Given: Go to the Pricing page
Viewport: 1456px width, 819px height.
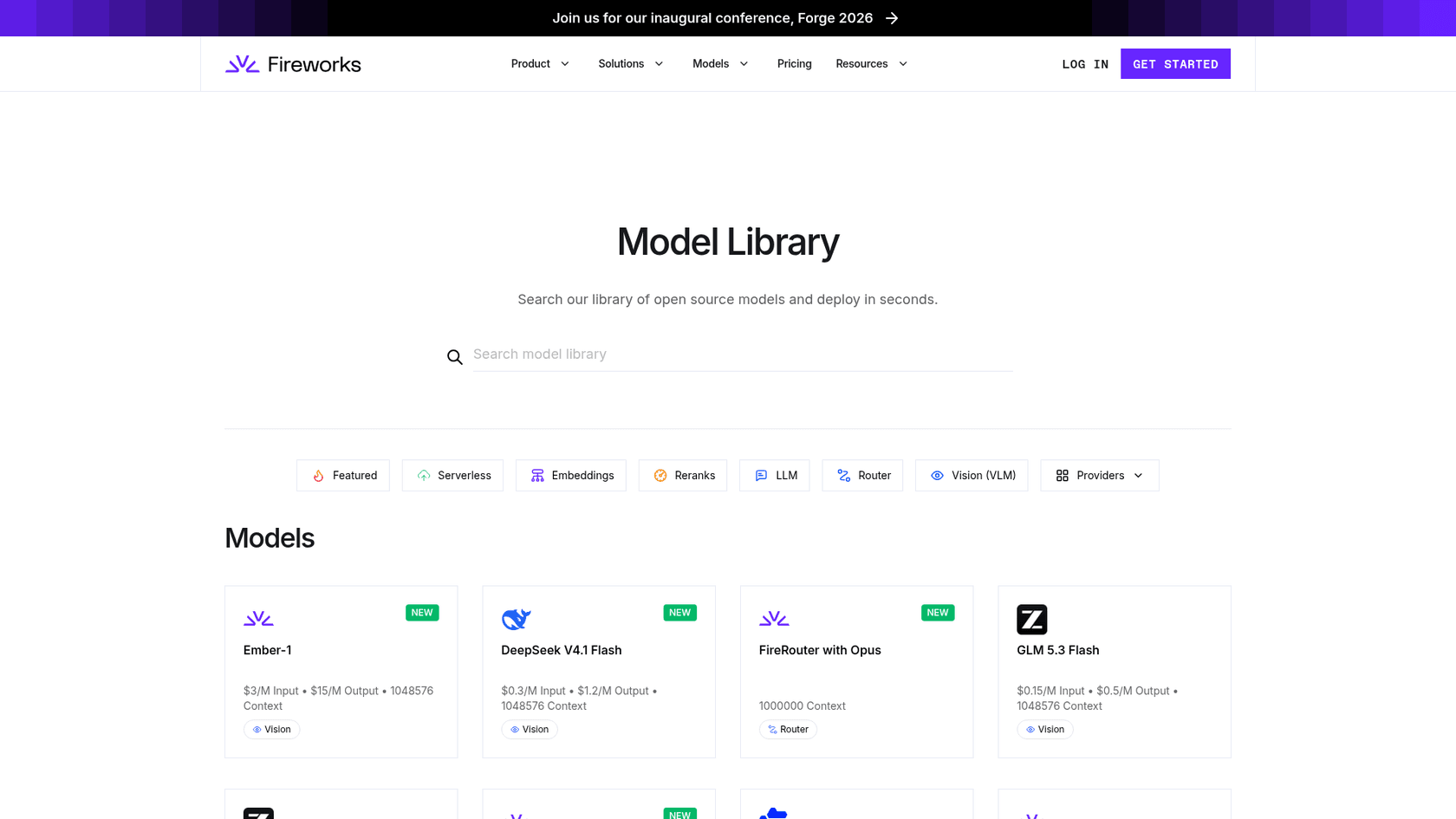Looking at the screenshot, I should [x=794, y=64].
